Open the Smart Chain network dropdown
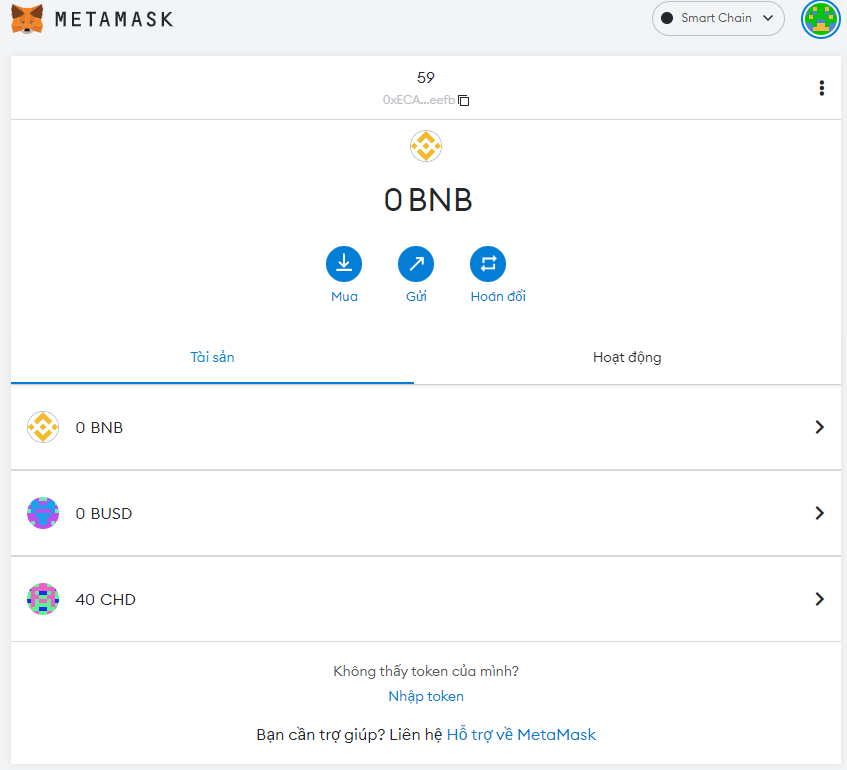Viewport: 847px width, 770px height. (718, 18)
